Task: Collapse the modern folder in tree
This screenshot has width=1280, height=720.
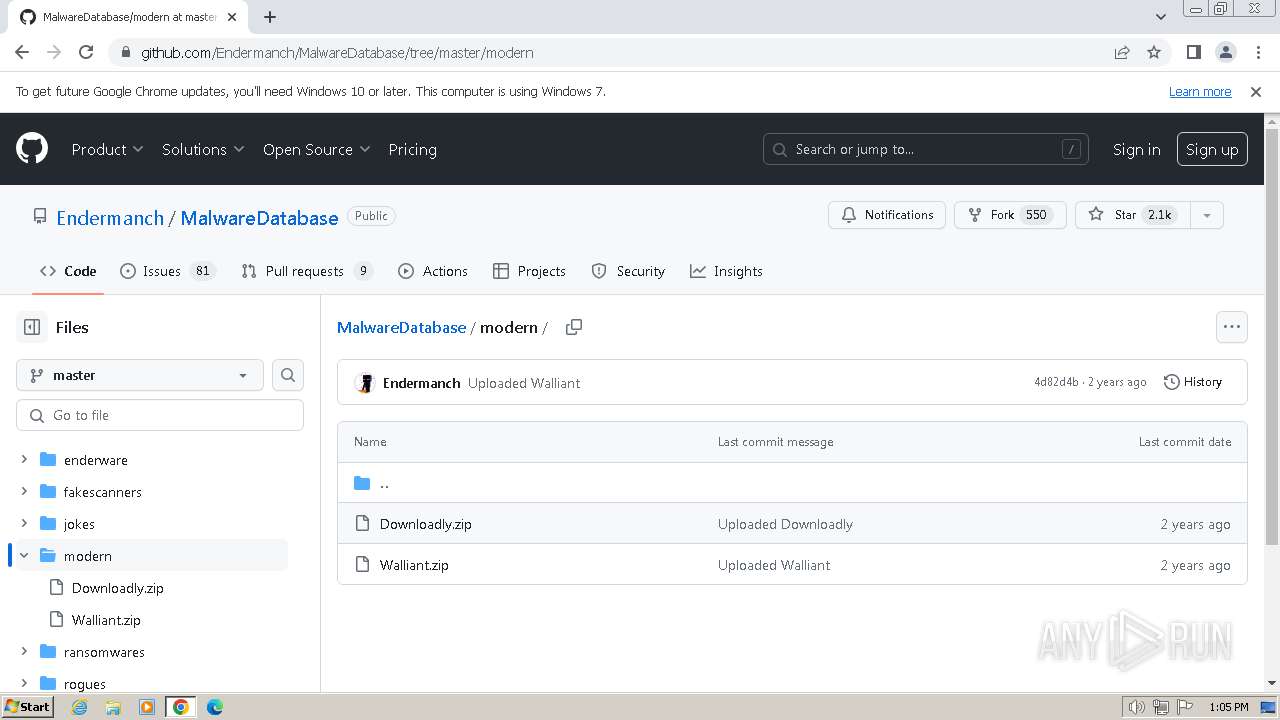Action: 24,556
